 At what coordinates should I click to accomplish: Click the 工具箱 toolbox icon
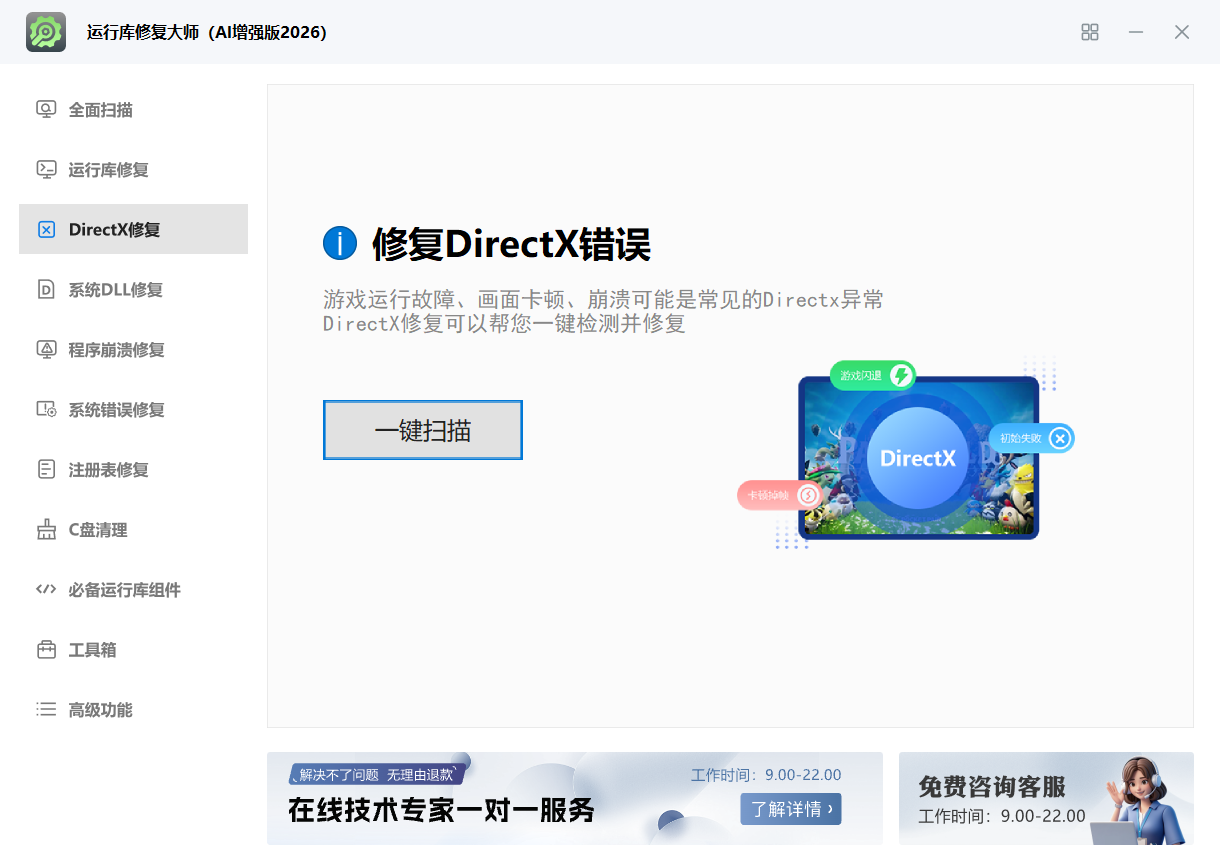tap(46, 650)
